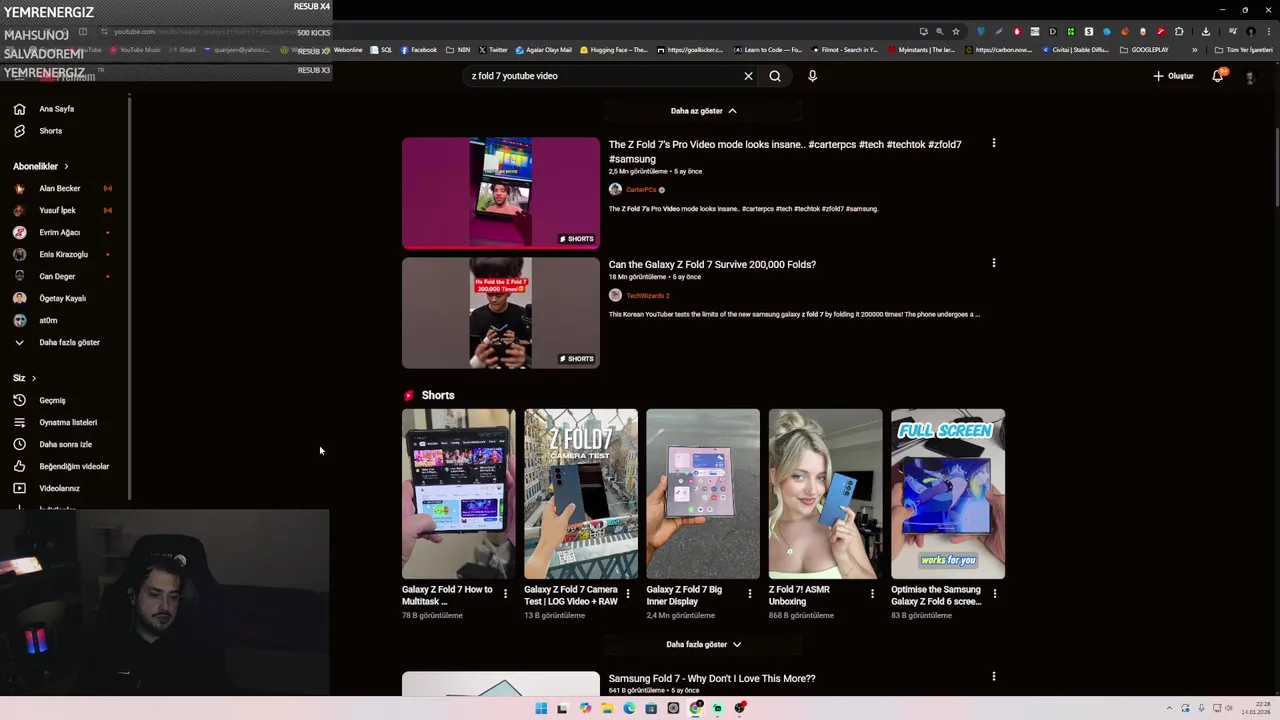Open Z Fold 7 ASMR Unboxing short
This screenshot has height=720, width=1280.
point(825,494)
